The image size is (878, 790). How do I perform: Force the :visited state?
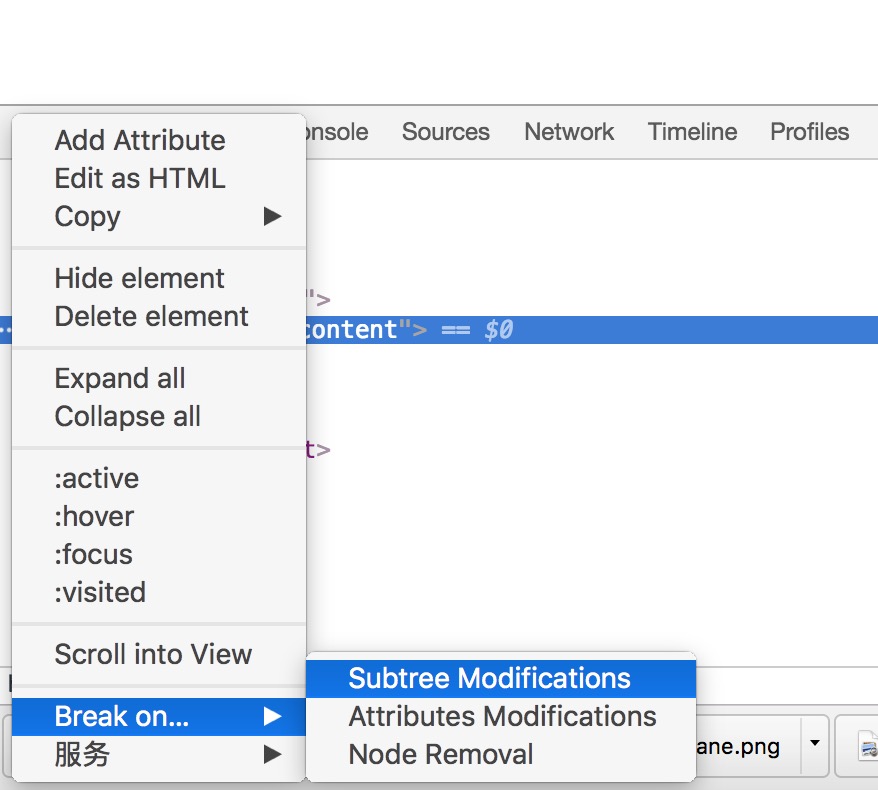pyautogui.click(x=159, y=592)
